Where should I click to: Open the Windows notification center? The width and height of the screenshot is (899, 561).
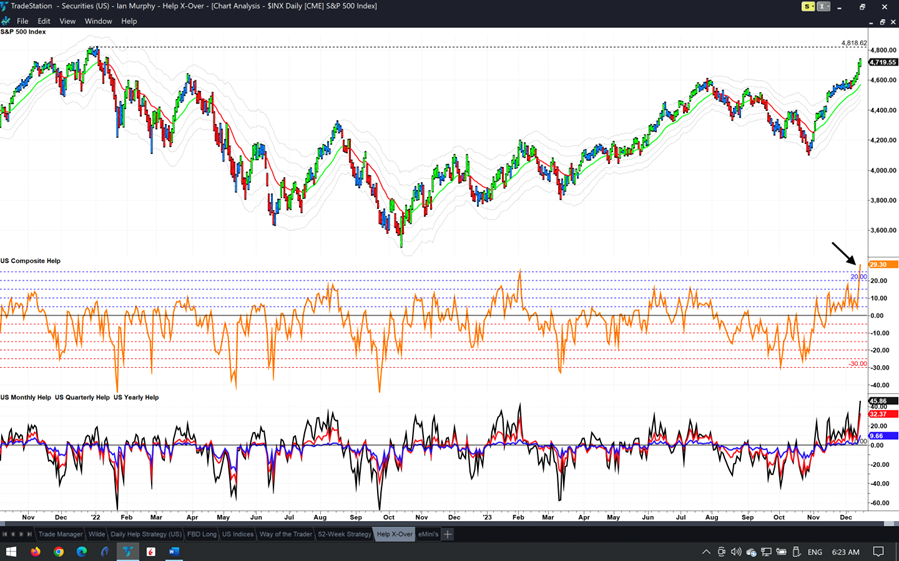pos(879,551)
